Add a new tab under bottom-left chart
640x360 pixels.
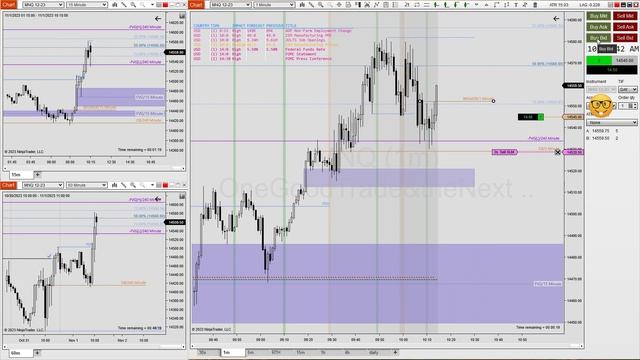38,353
